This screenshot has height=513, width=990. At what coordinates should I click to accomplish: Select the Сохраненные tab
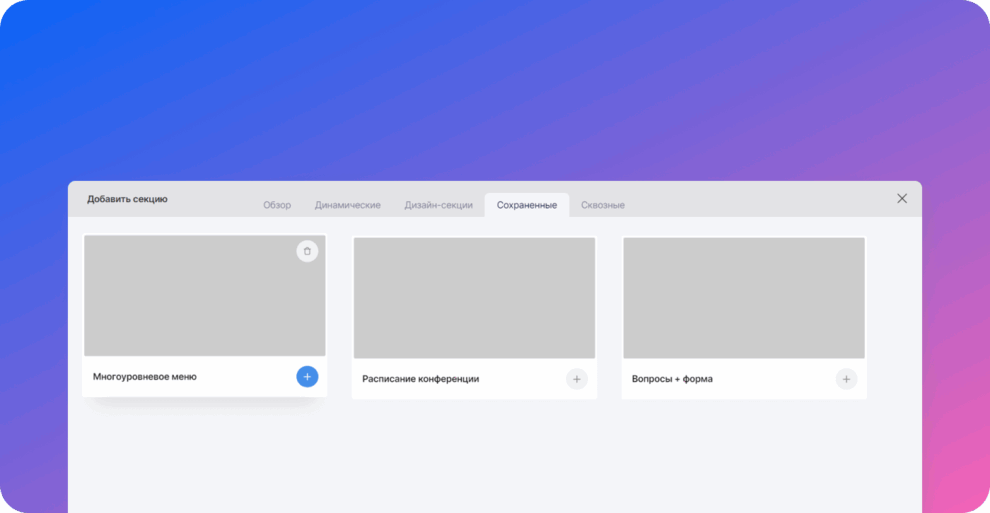[527, 205]
